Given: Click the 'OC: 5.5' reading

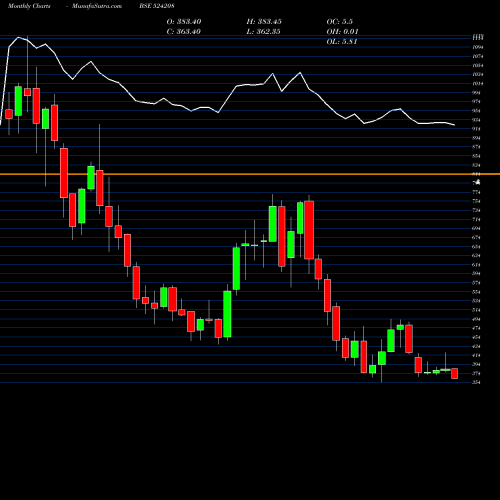Looking at the screenshot, I should coord(340,22).
